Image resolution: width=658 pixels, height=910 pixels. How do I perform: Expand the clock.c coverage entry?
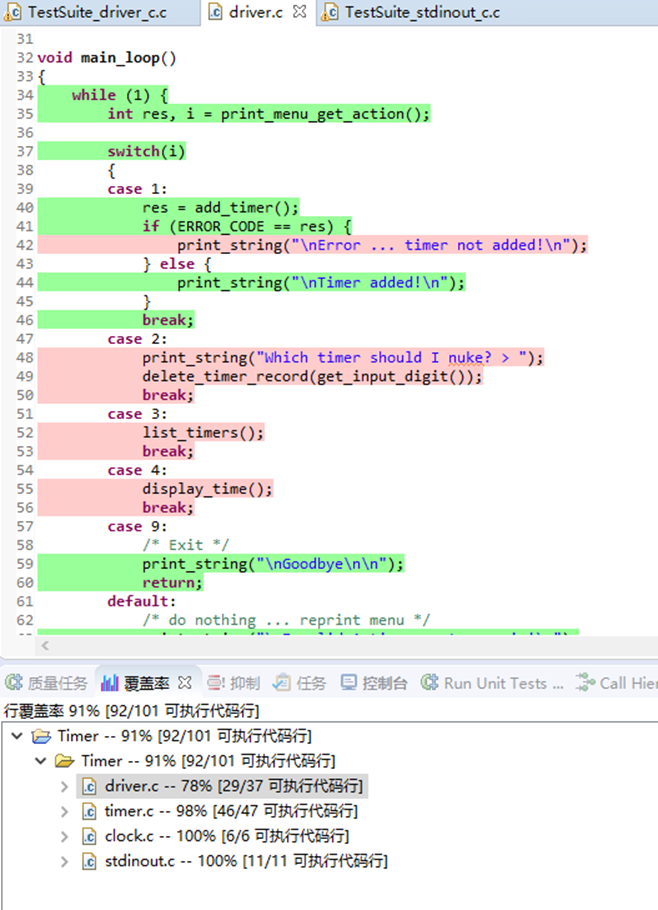(x=65, y=836)
